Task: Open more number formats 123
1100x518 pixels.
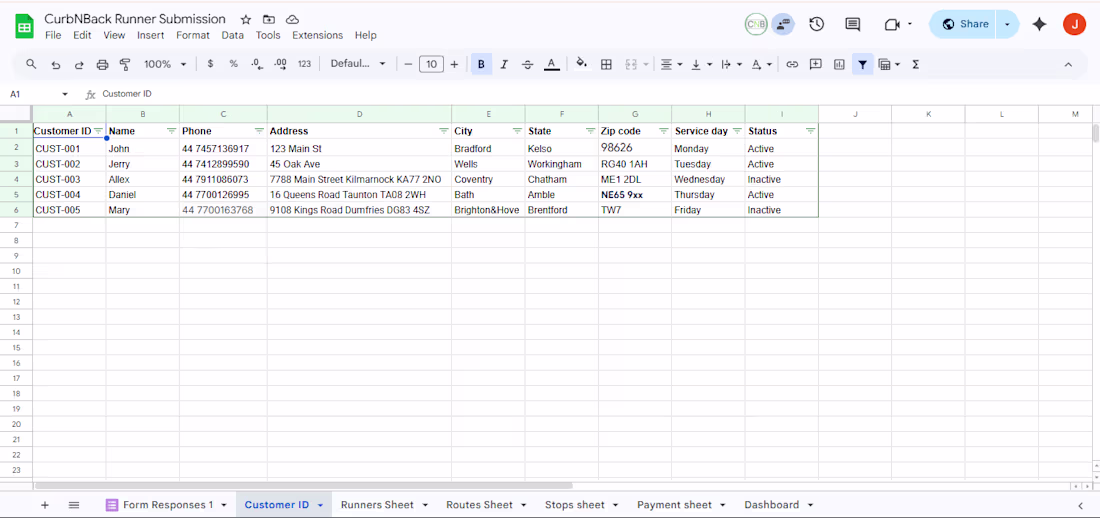Action: point(304,64)
